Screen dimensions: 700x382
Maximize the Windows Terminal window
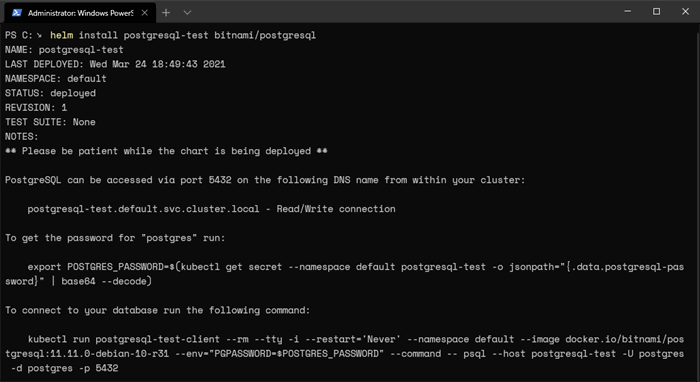[656, 12]
